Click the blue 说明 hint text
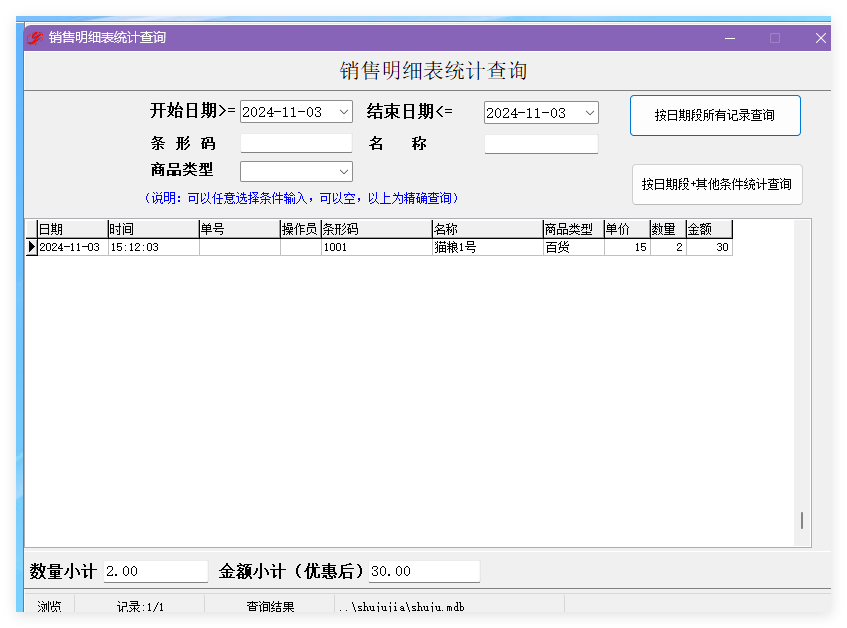This screenshot has height=628, width=847. tap(301, 198)
